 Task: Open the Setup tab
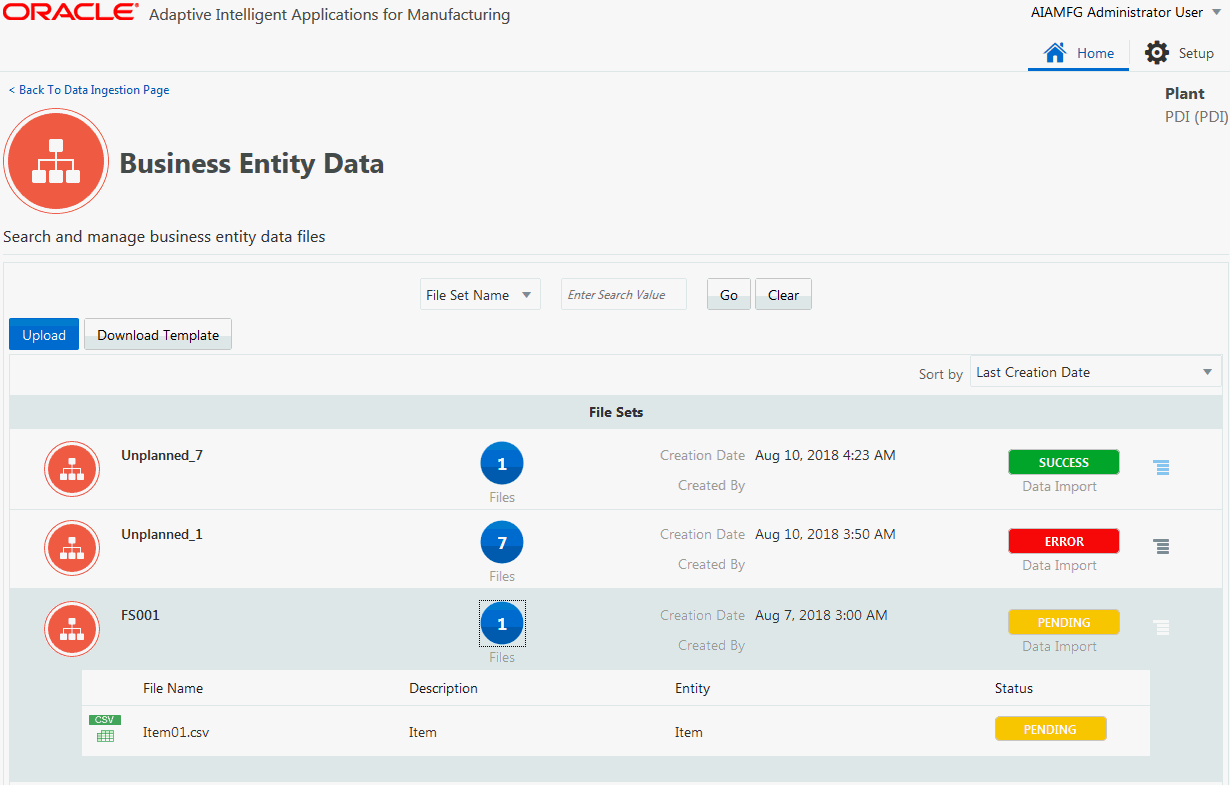coord(1179,53)
